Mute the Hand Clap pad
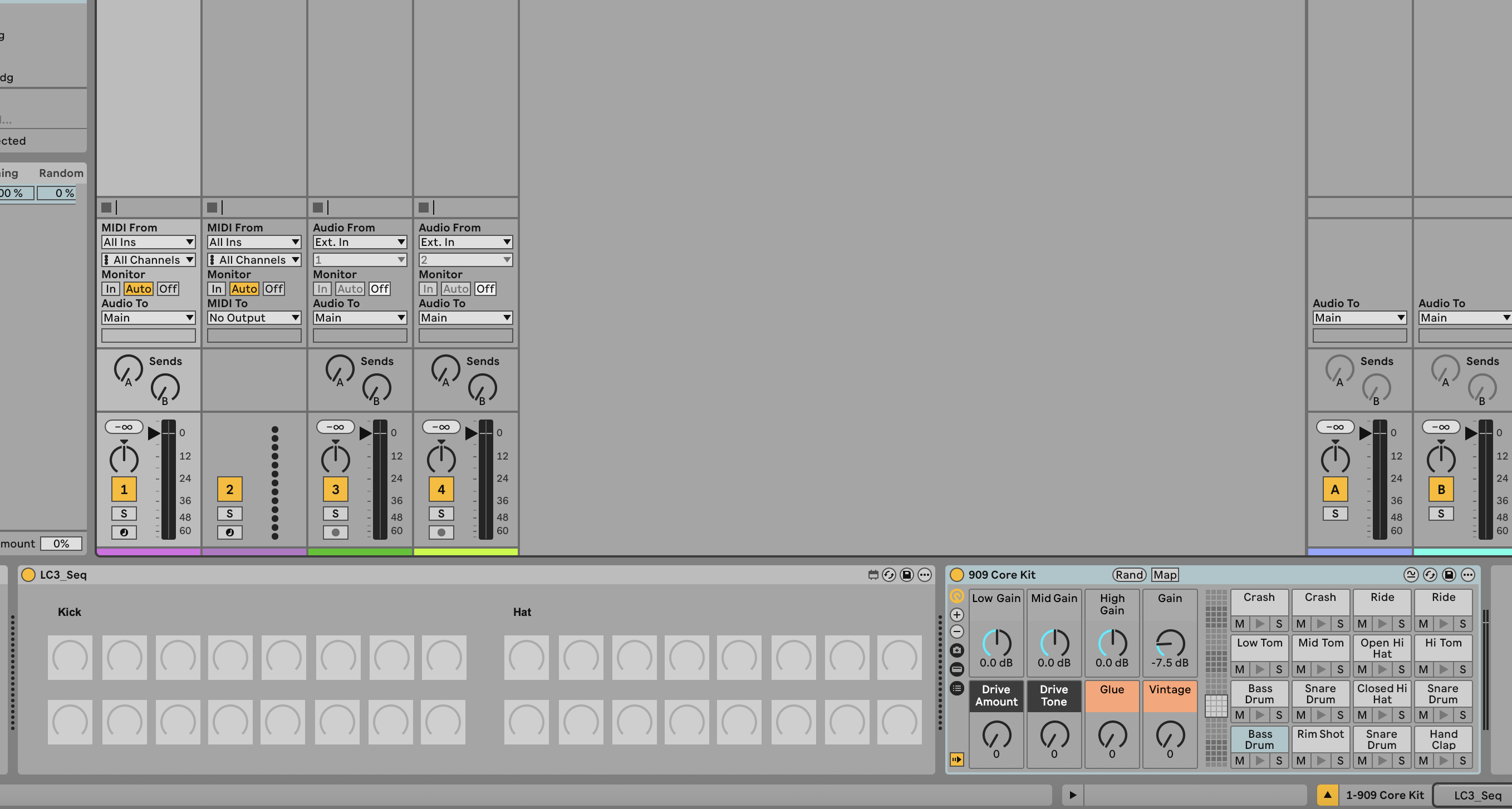This screenshot has height=809, width=1512. point(1423,760)
